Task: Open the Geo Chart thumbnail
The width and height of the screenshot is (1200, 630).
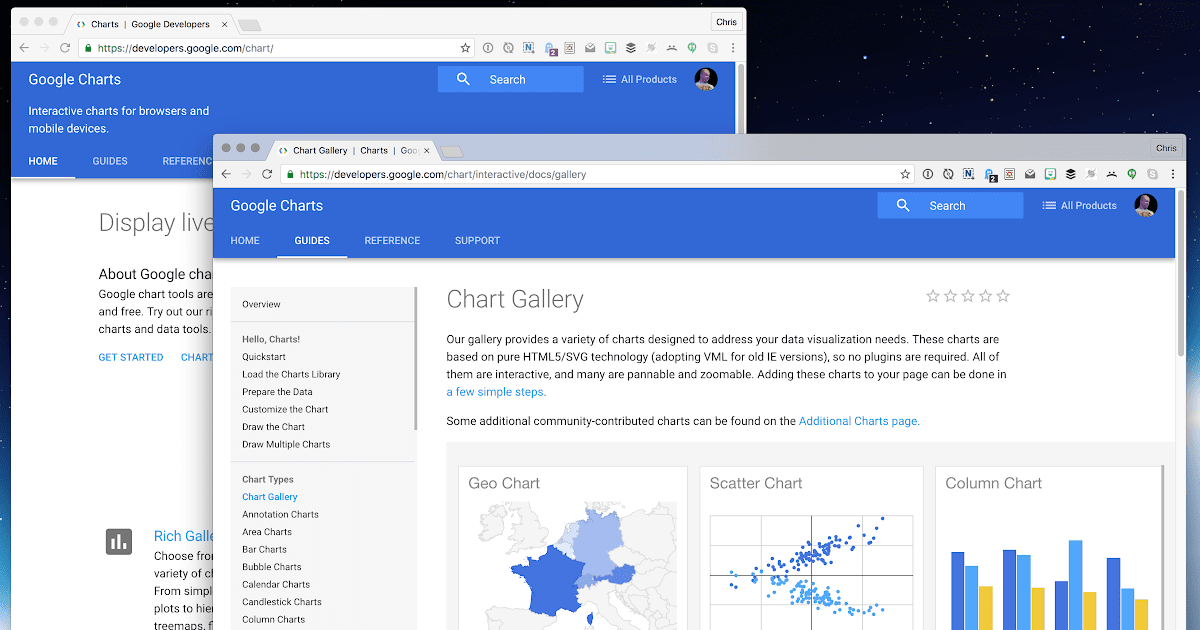Action: 573,548
